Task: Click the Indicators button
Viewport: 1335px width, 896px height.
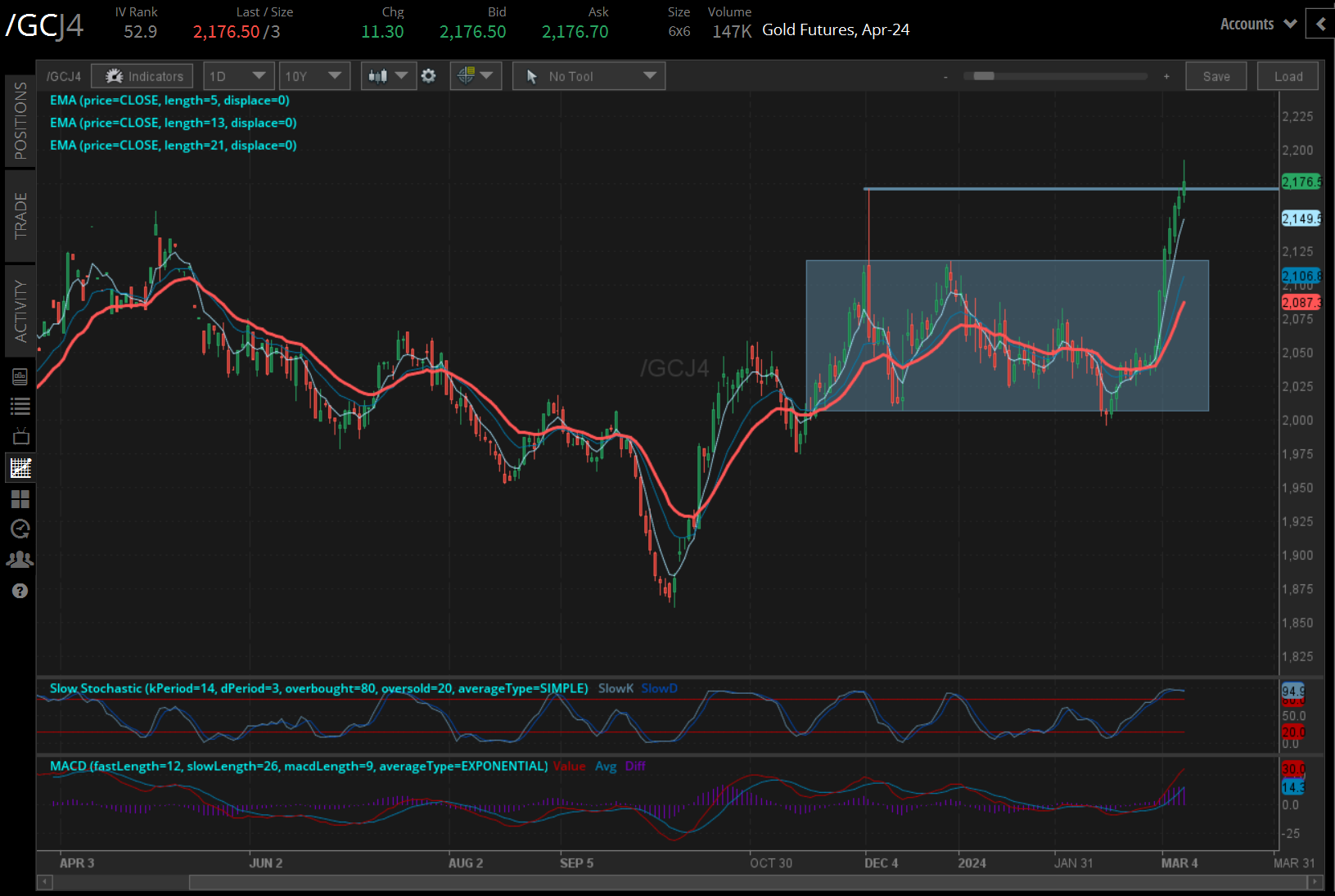Action: (x=142, y=76)
